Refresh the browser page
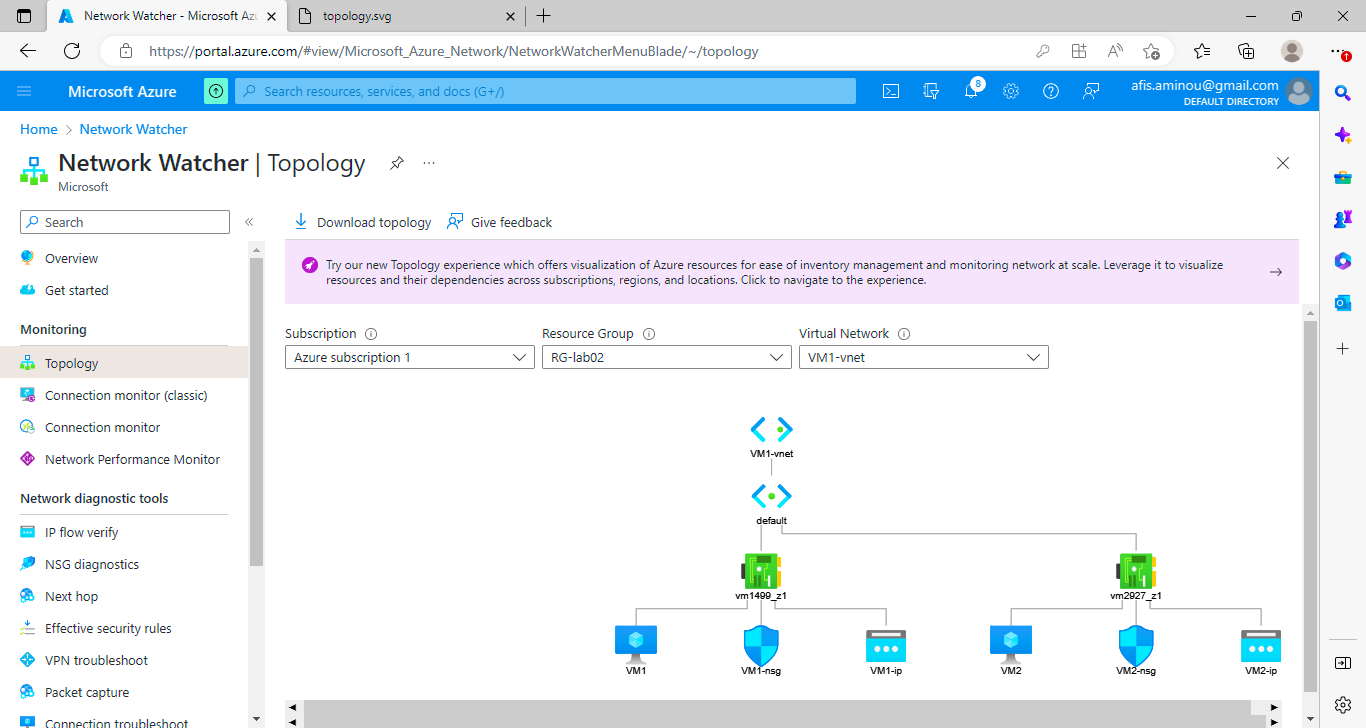The height and width of the screenshot is (728, 1366). tap(72, 51)
